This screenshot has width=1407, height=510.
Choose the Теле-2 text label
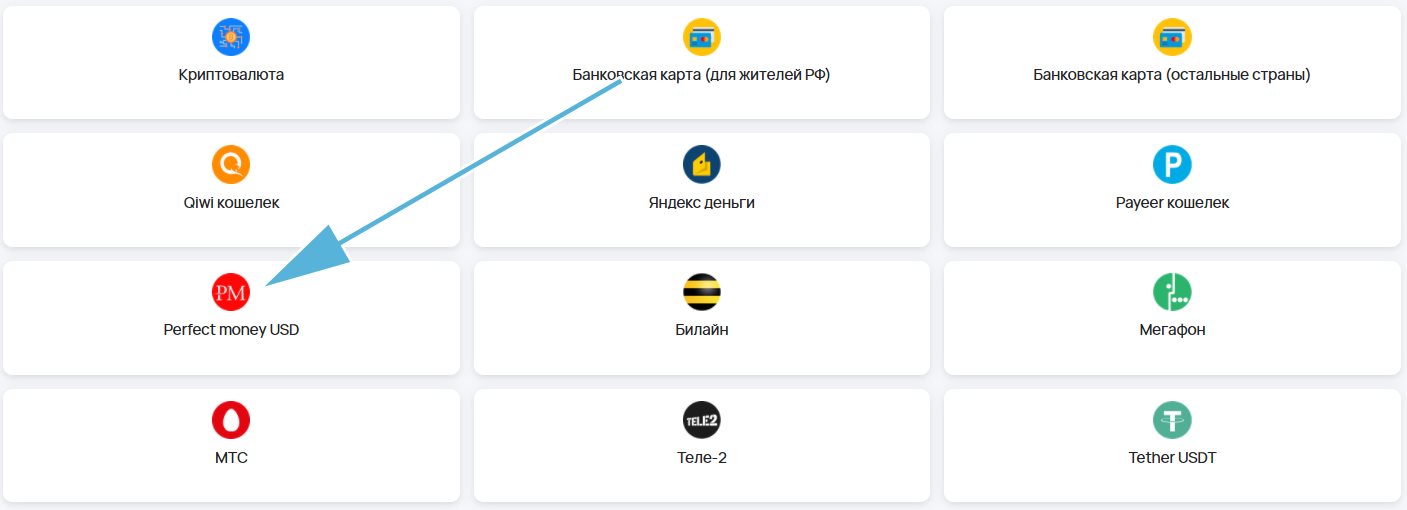702,458
